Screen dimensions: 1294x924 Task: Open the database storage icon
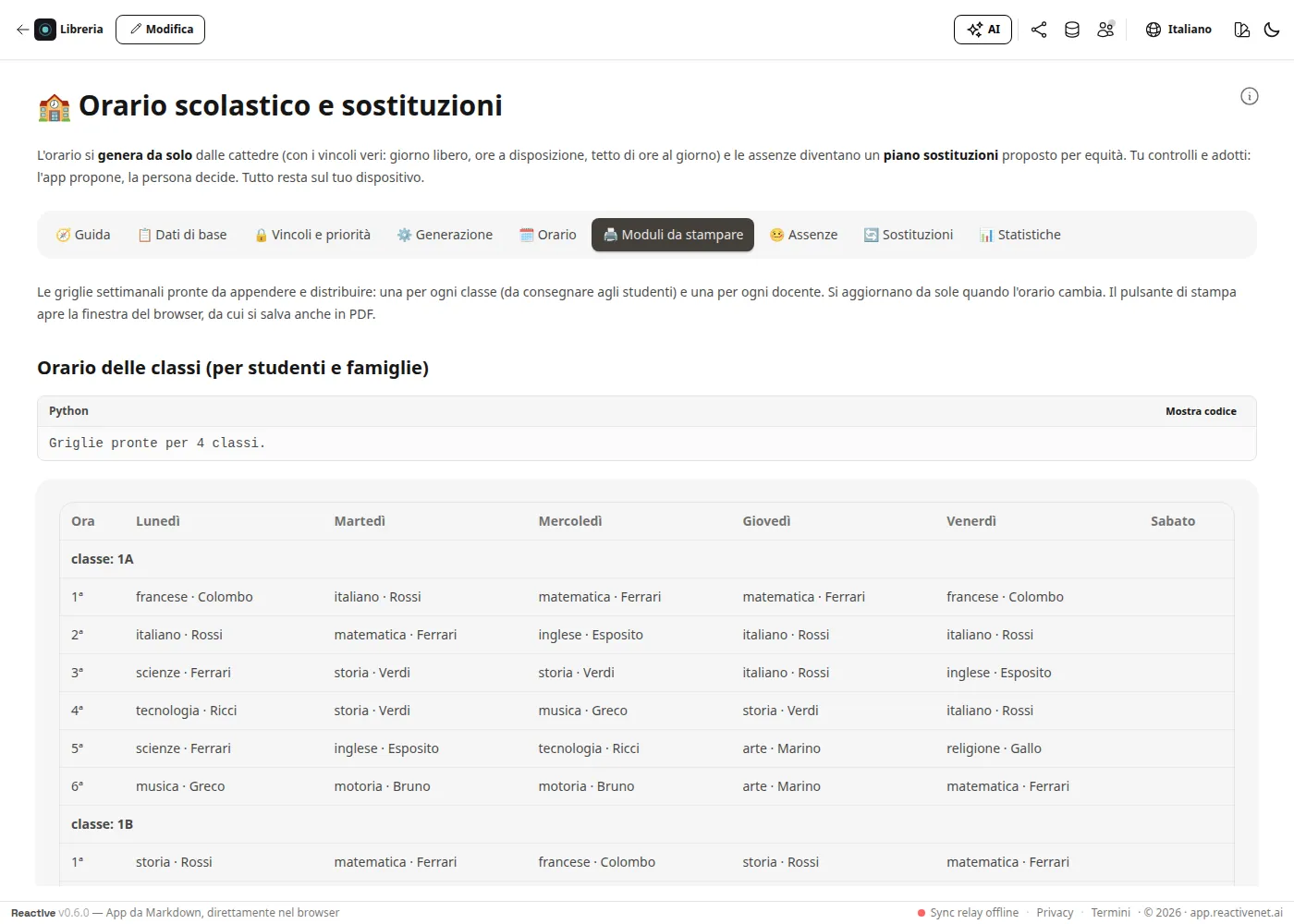tap(1072, 30)
